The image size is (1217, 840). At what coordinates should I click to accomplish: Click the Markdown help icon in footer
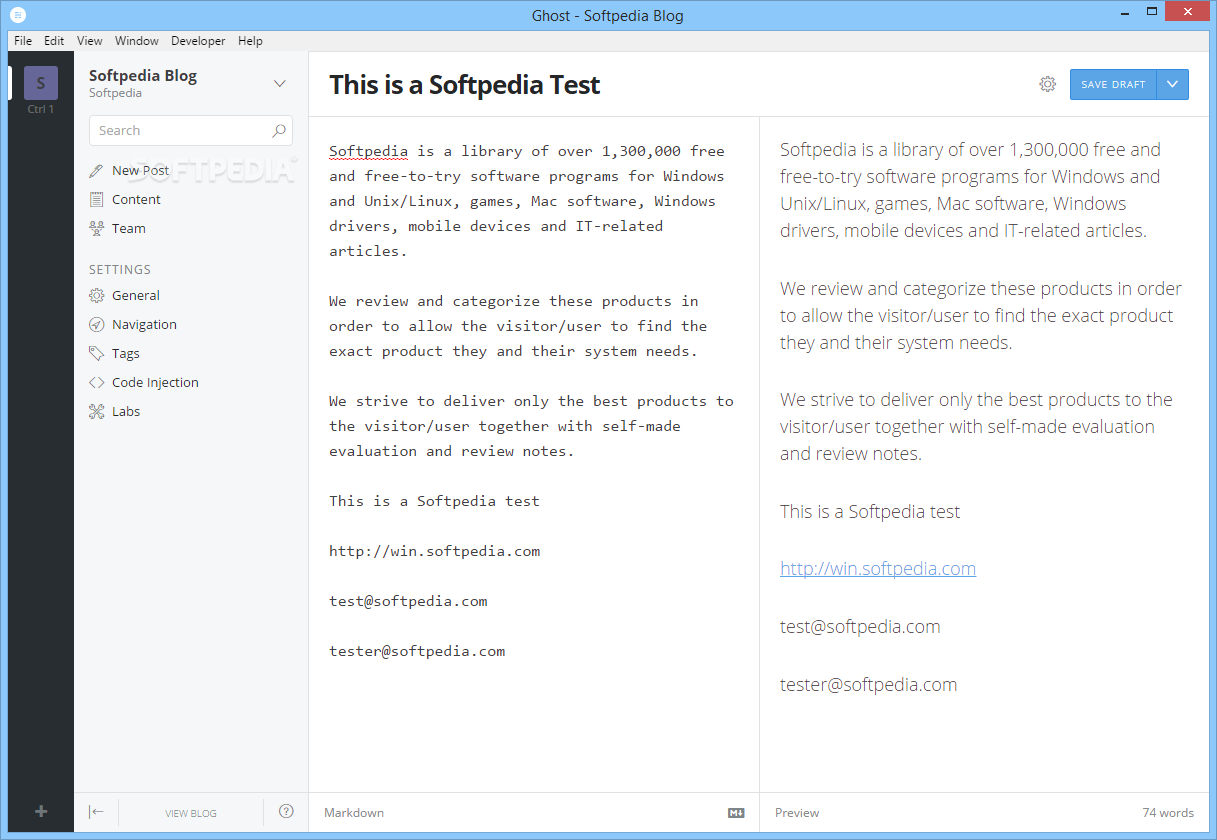coord(736,813)
